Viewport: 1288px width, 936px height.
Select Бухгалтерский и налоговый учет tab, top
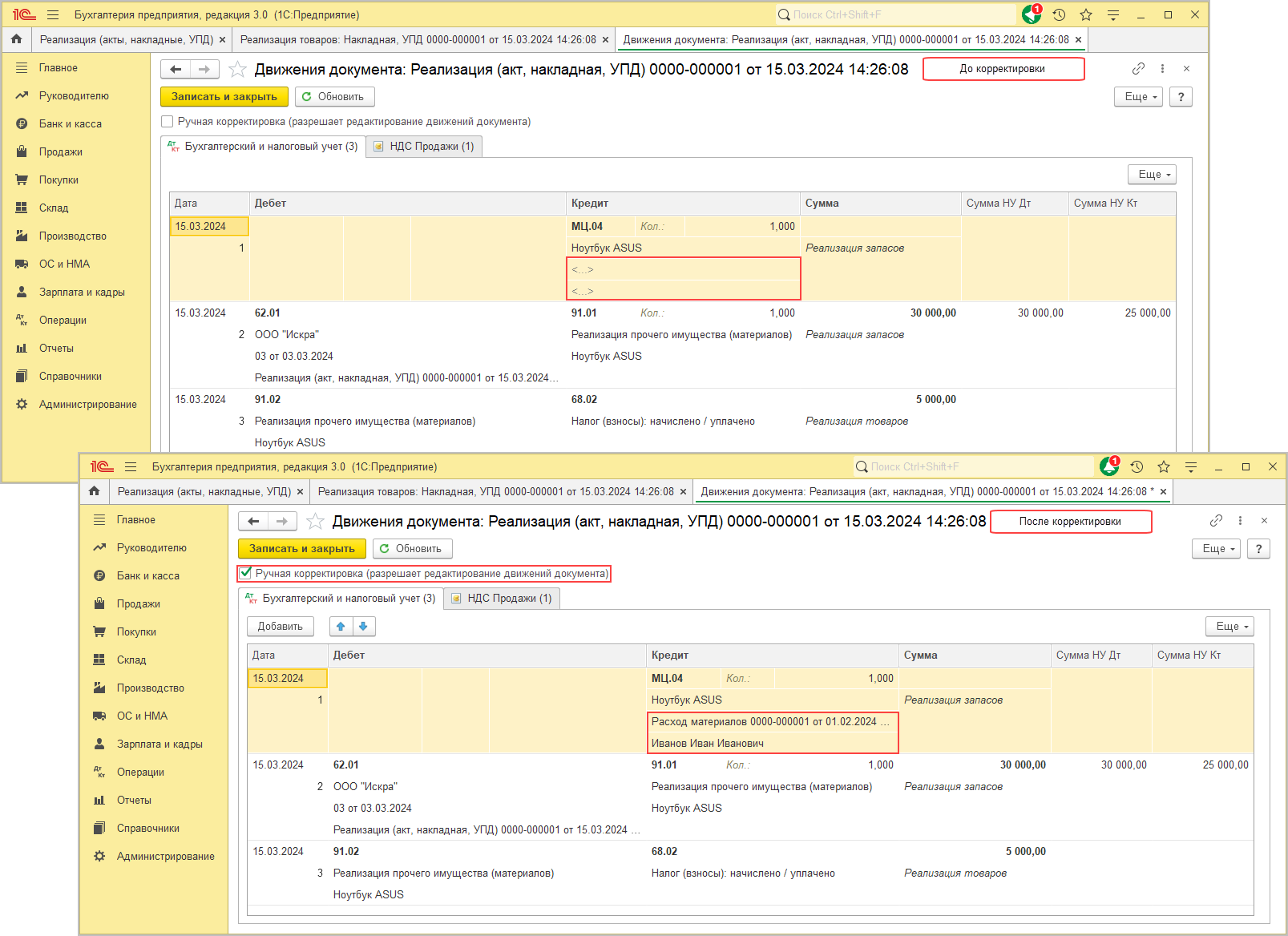click(263, 147)
